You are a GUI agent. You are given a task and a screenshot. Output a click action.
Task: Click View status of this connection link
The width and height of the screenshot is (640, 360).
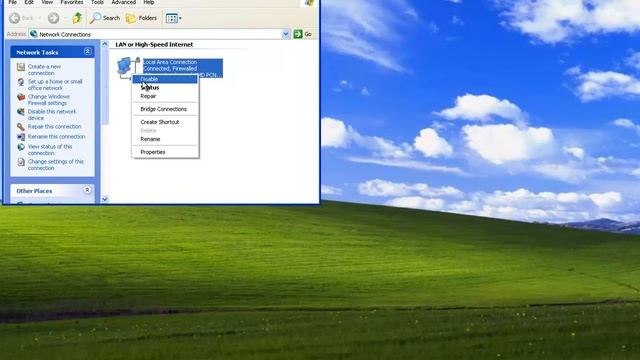point(50,150)
